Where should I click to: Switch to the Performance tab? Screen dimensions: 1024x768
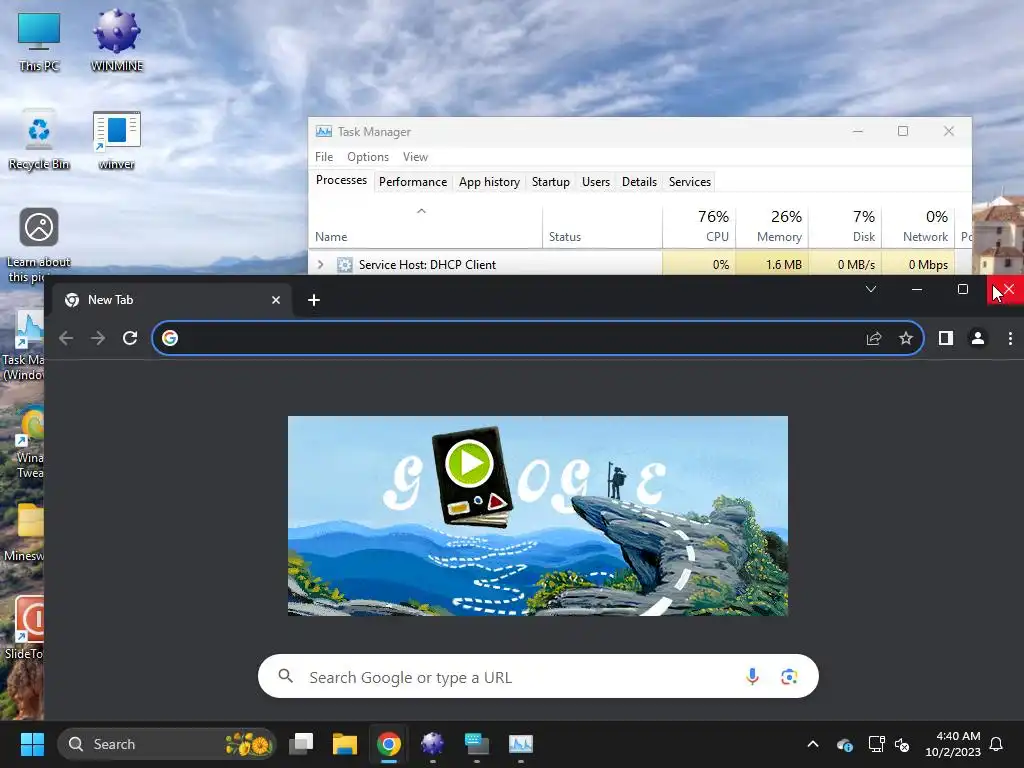click(413, 182)
